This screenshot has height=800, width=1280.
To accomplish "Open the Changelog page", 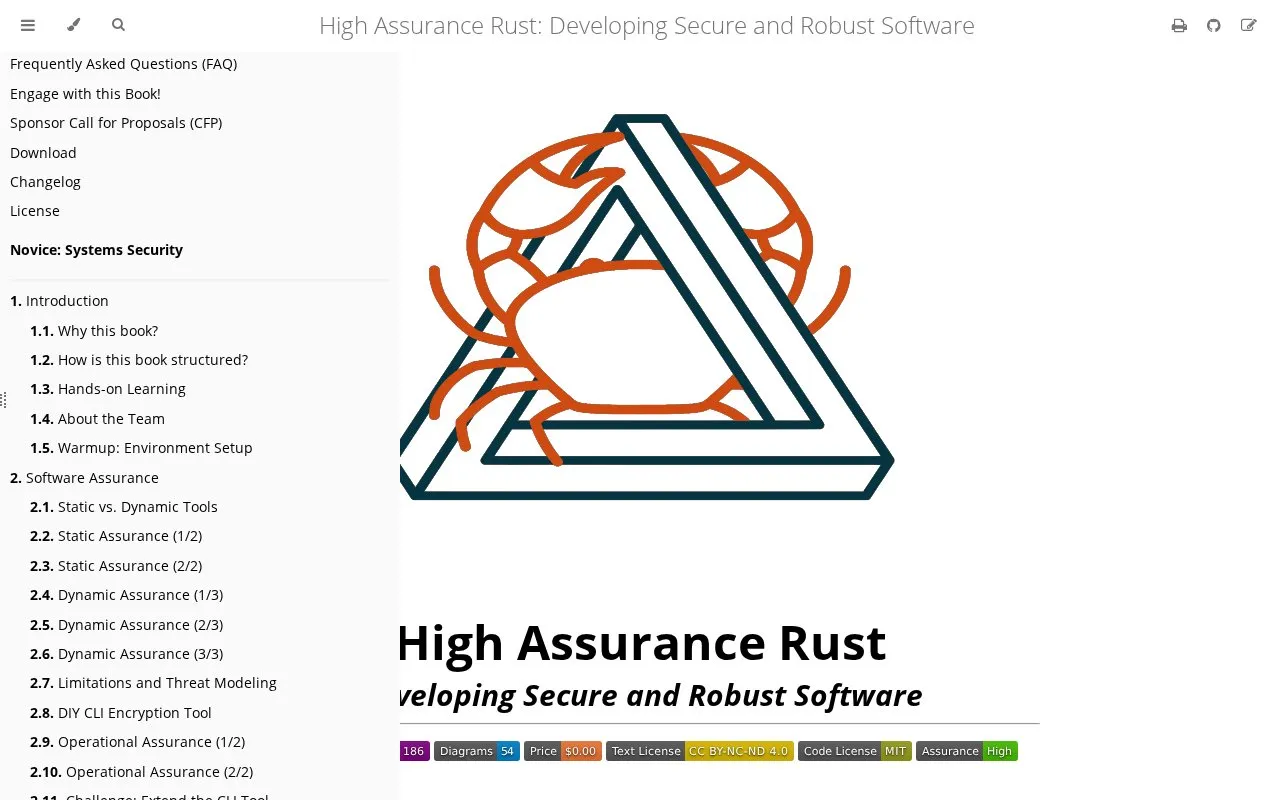I will click(45, 182).
